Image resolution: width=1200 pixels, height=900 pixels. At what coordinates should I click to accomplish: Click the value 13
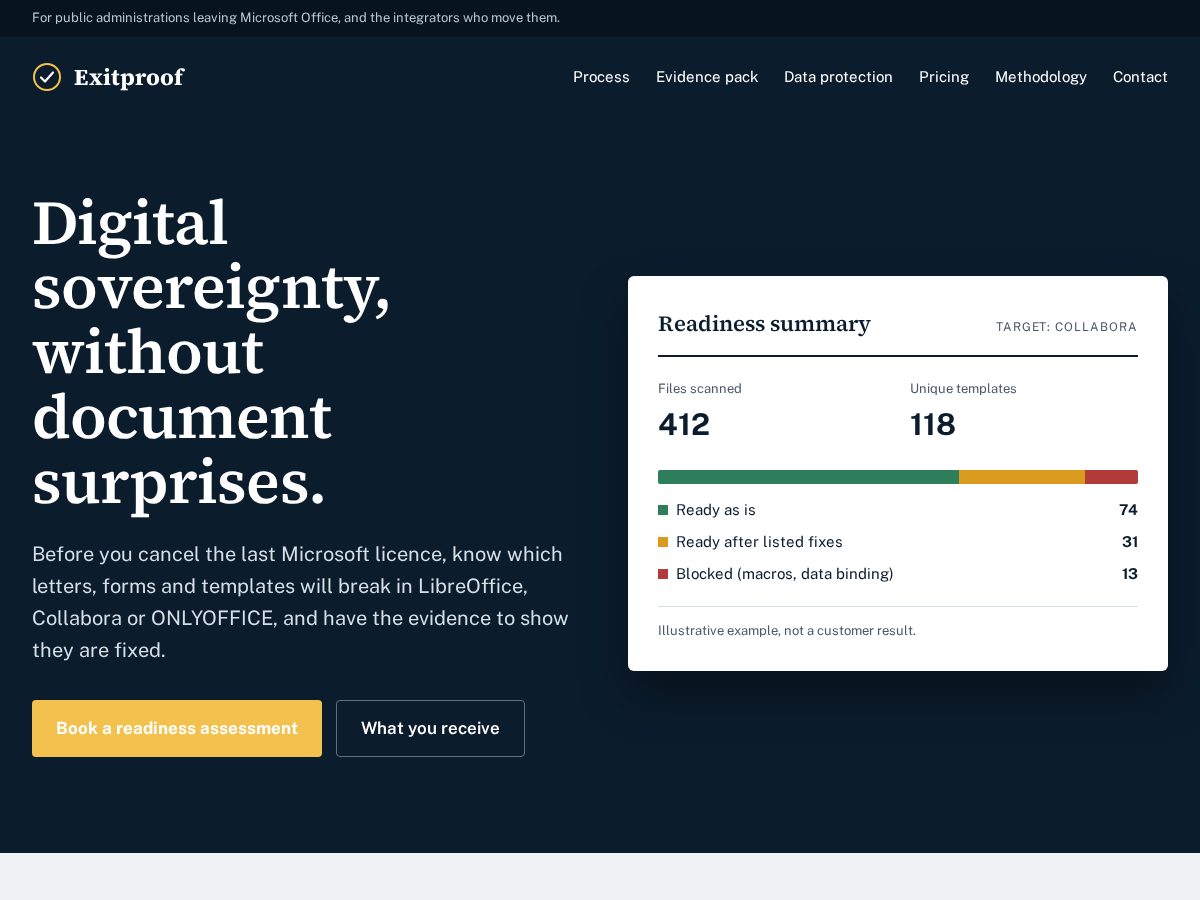1130,574
